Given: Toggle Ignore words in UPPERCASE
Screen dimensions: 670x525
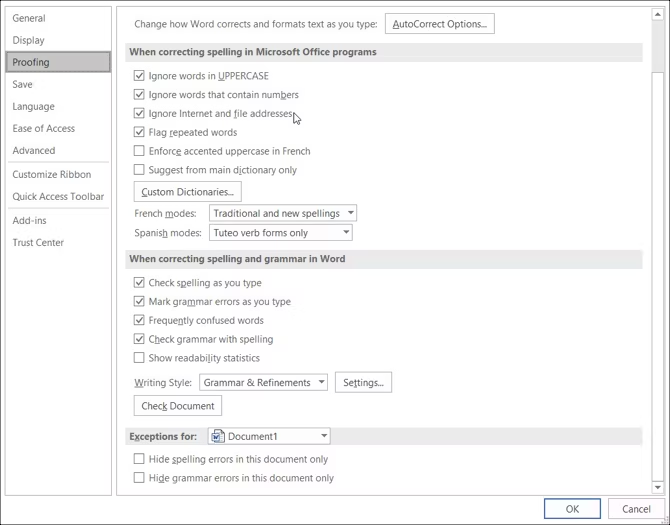Looking at the screenshot, I should pyautogui.click(x=139, y=76).
